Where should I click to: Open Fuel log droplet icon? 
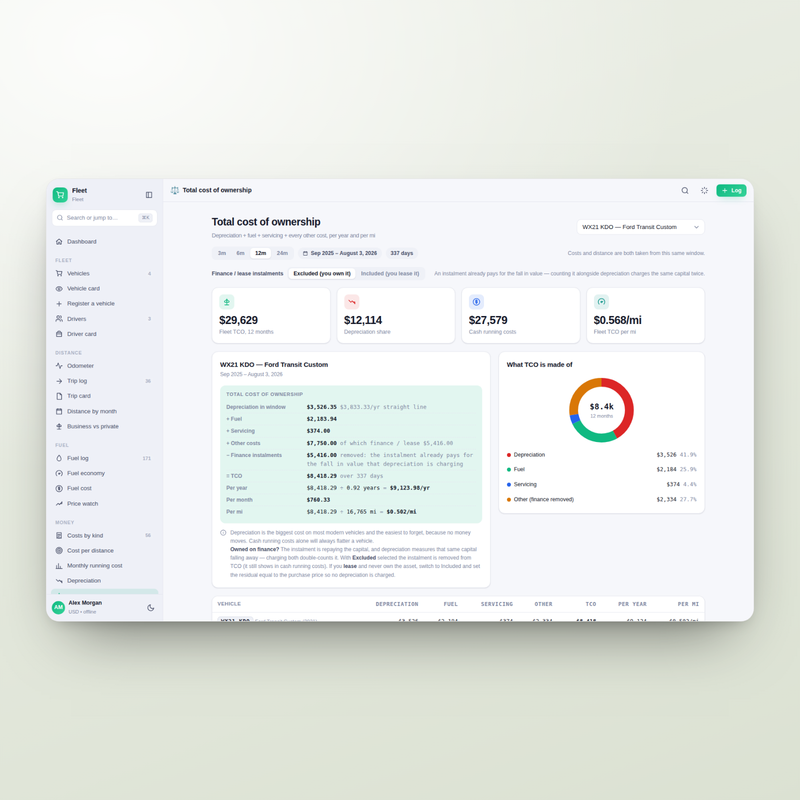tap(59, 458)
